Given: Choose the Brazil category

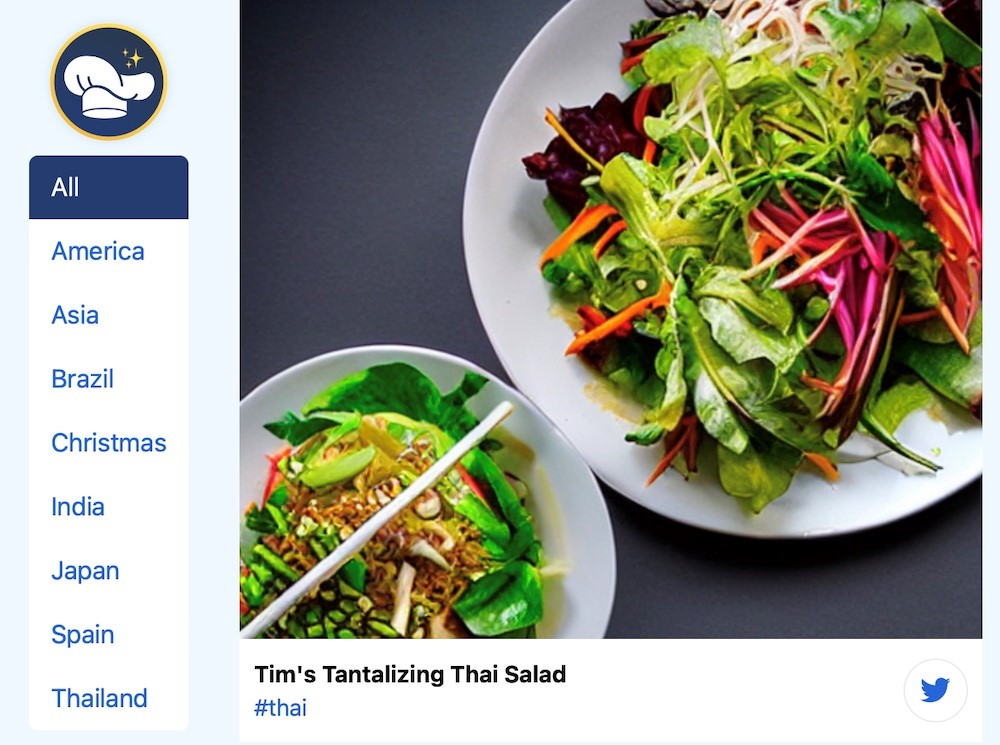Looking at the screenshot, I should click(82, 379).
